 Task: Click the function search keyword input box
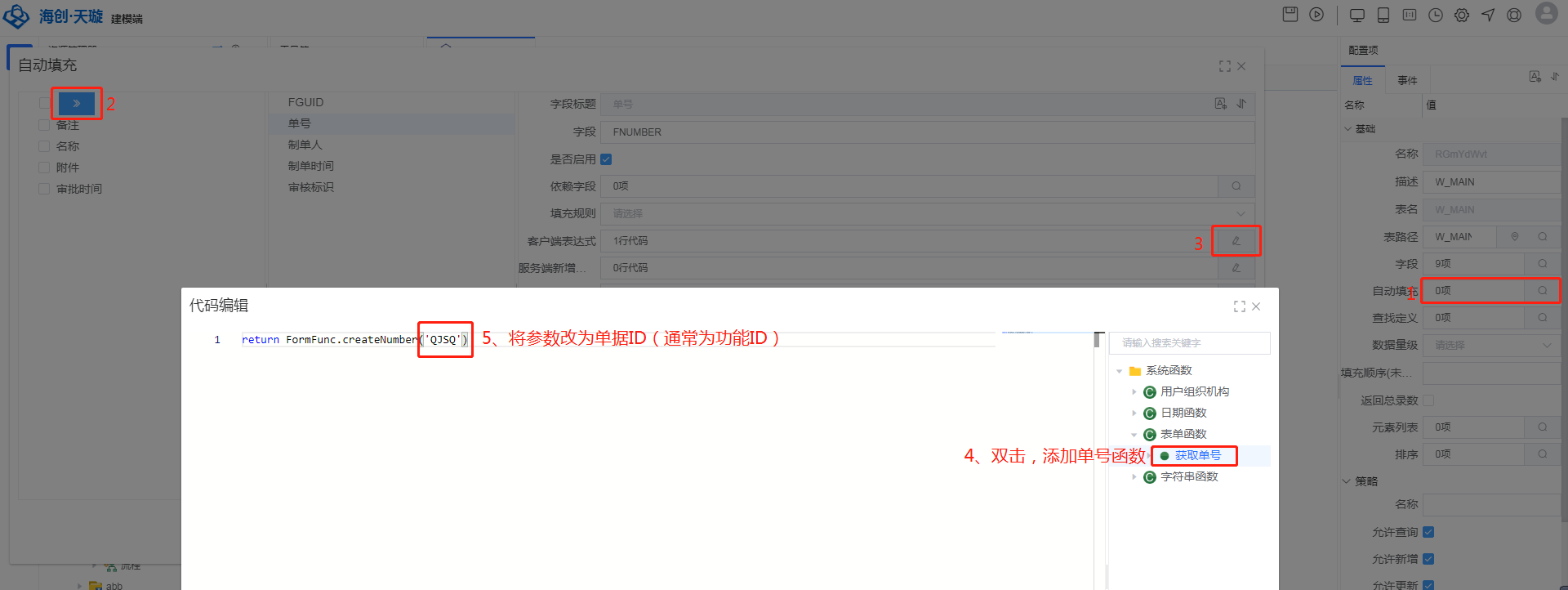click(1189, 343)
